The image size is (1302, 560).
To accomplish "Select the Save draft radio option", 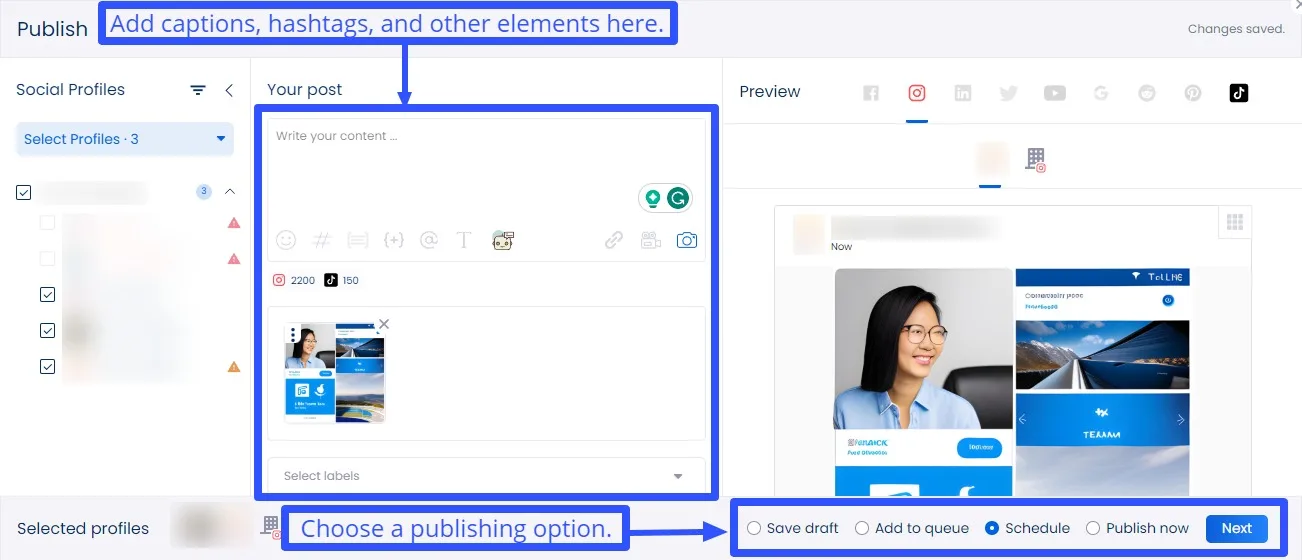I will pyautogui.click(x=754, y=528).
